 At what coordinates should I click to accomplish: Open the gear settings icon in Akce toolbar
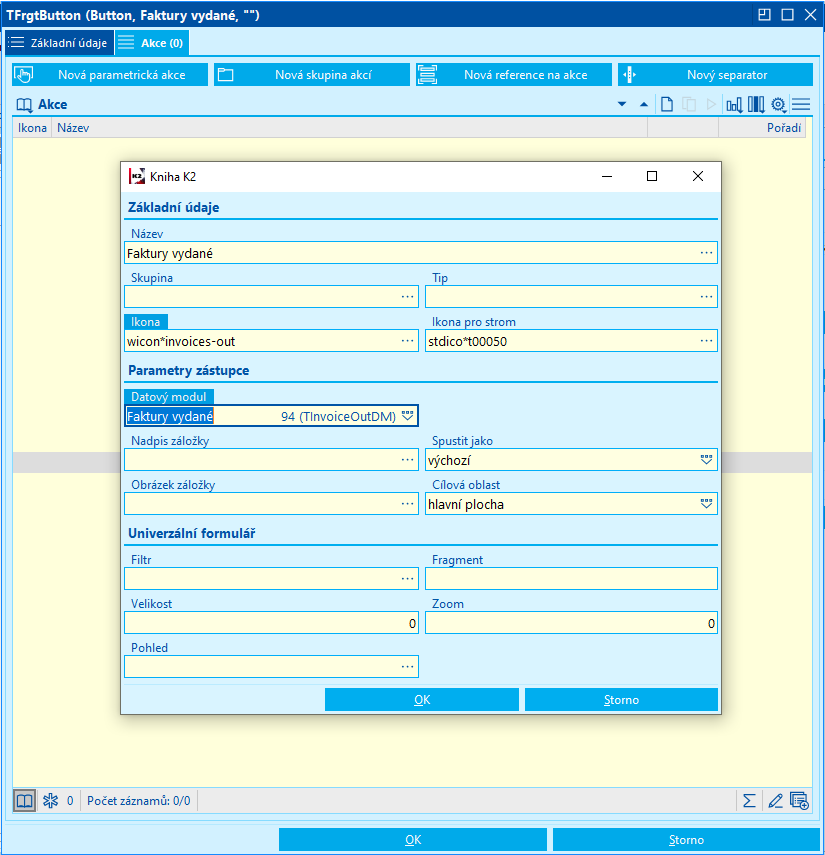point(779,104)
